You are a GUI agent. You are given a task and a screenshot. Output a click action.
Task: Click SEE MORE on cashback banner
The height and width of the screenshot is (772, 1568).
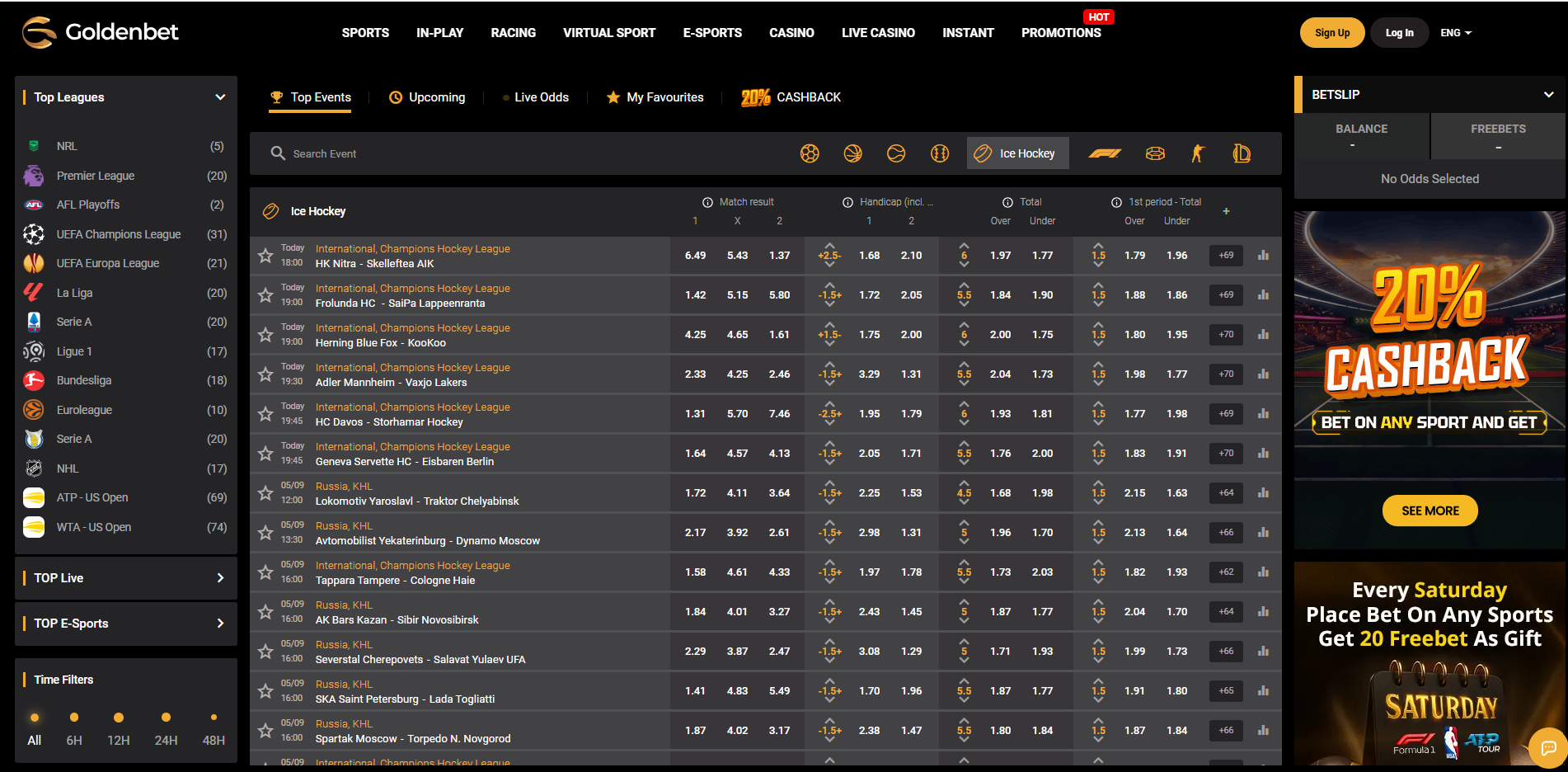pos(1430,511)
